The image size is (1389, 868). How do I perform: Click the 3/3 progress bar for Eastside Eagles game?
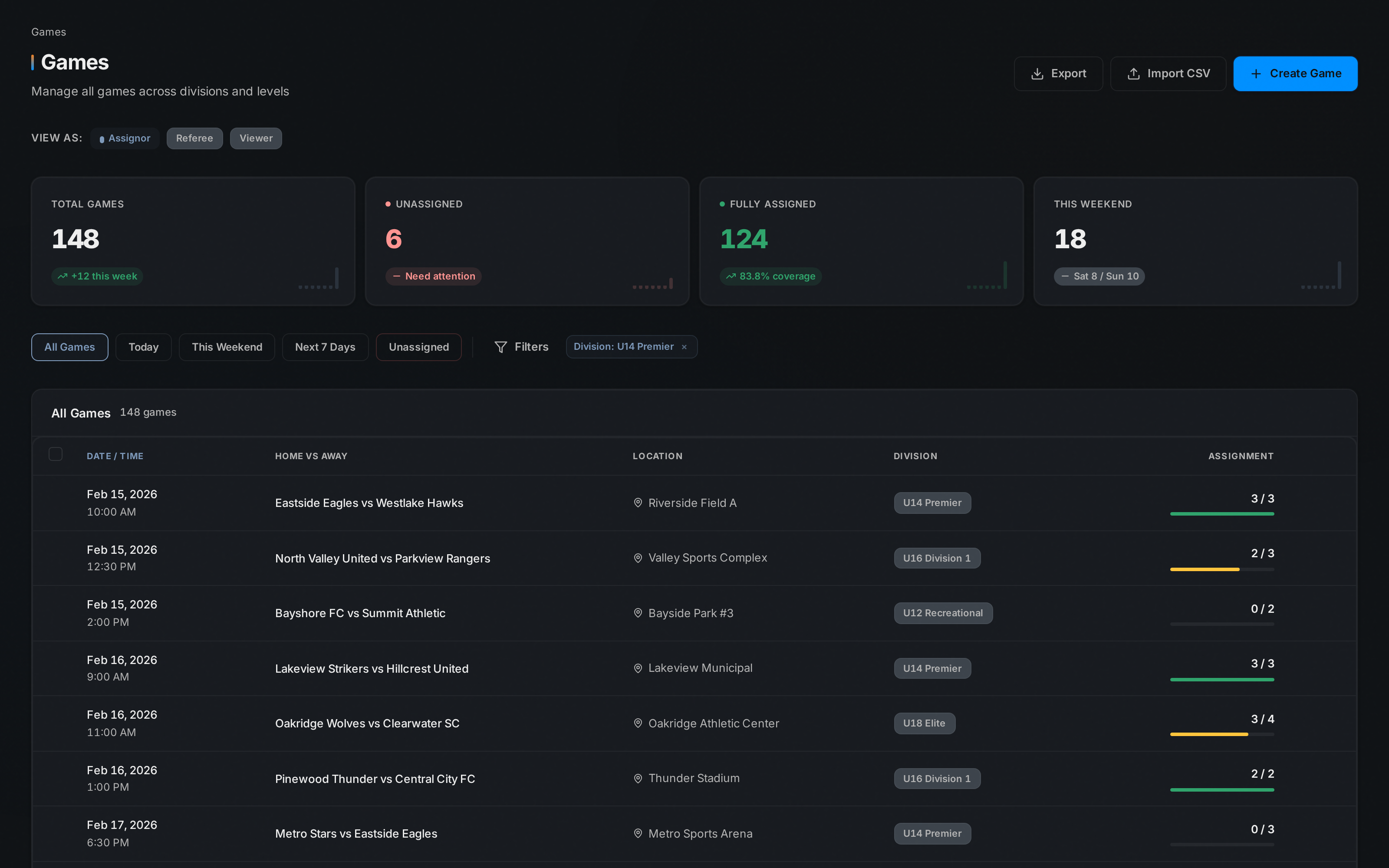click(1222, 514)
